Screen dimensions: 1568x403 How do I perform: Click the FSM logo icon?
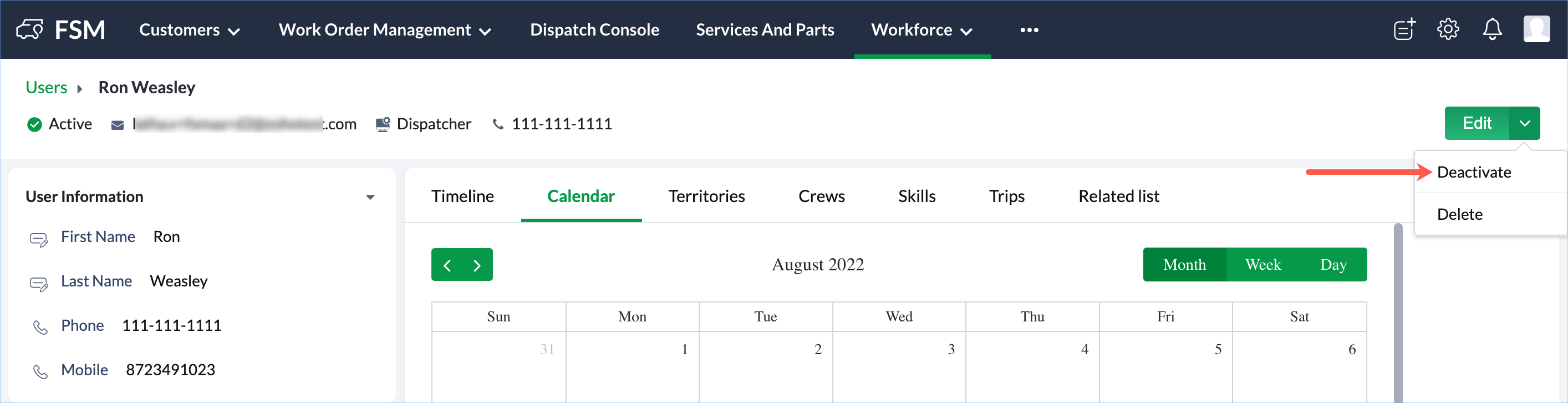[x=29, y=29]
